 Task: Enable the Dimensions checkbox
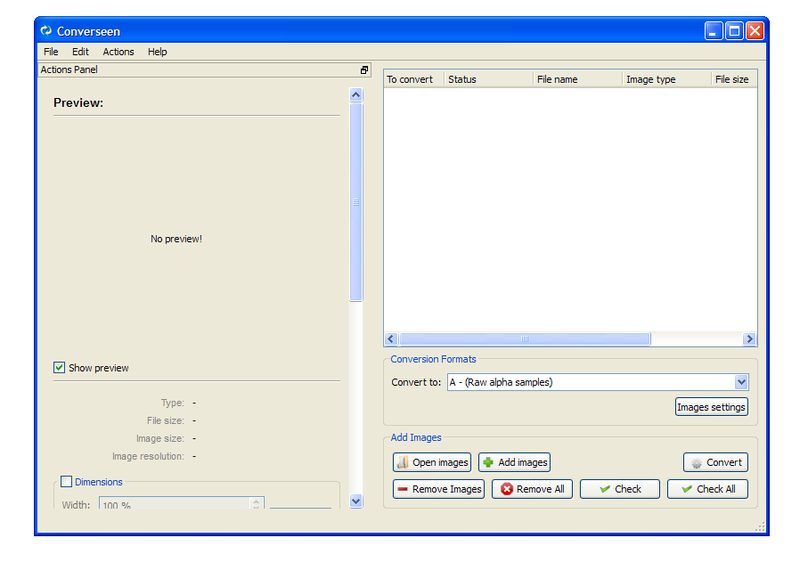pyautogui.click(x=66, y=481)
